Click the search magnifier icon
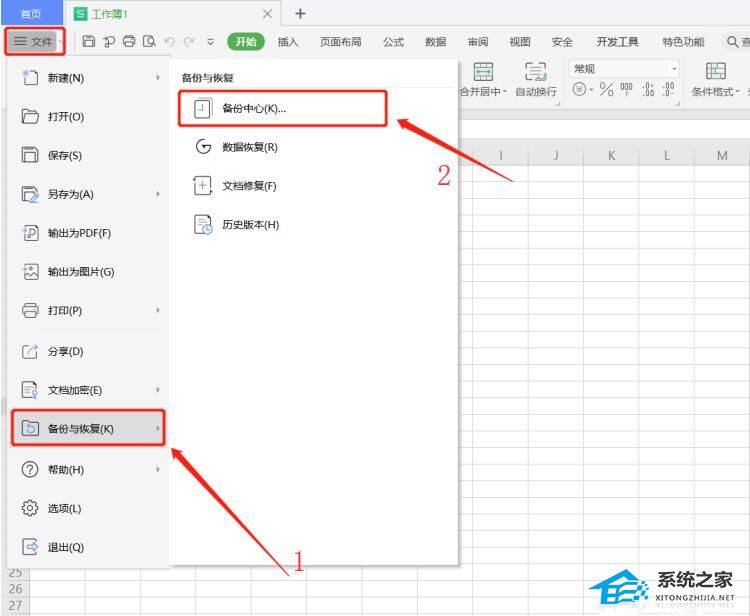Viewport: 750px width, 616px height. click(x=732, y=42)
